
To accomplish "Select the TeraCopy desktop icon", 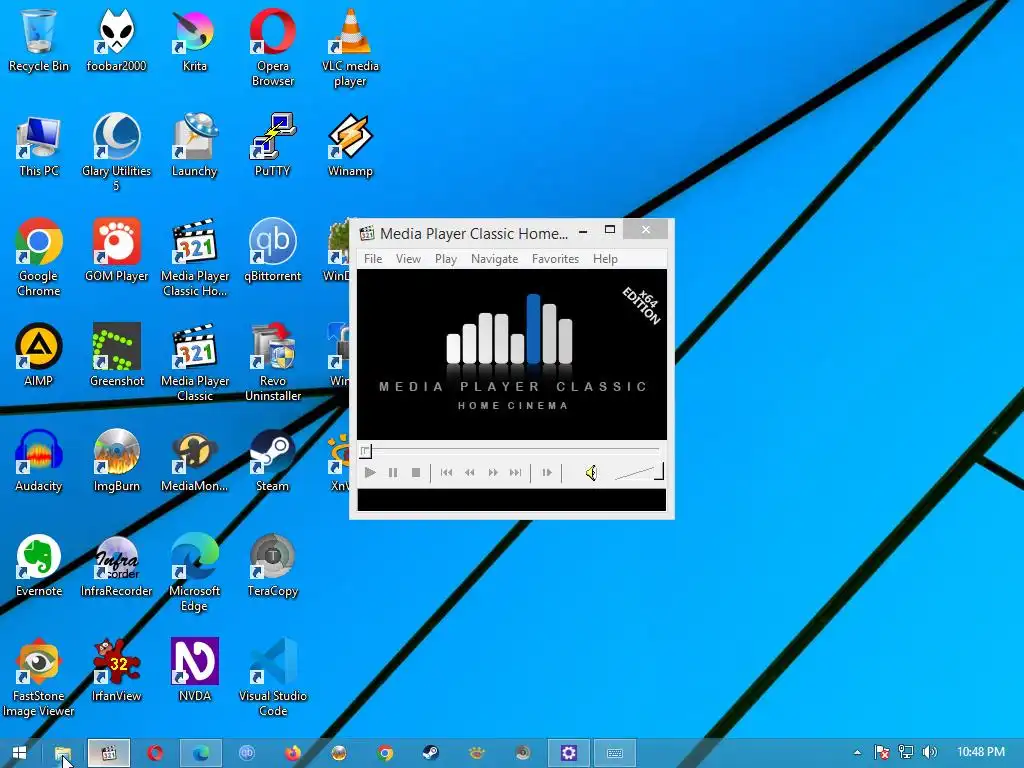I will pos(272,566).
